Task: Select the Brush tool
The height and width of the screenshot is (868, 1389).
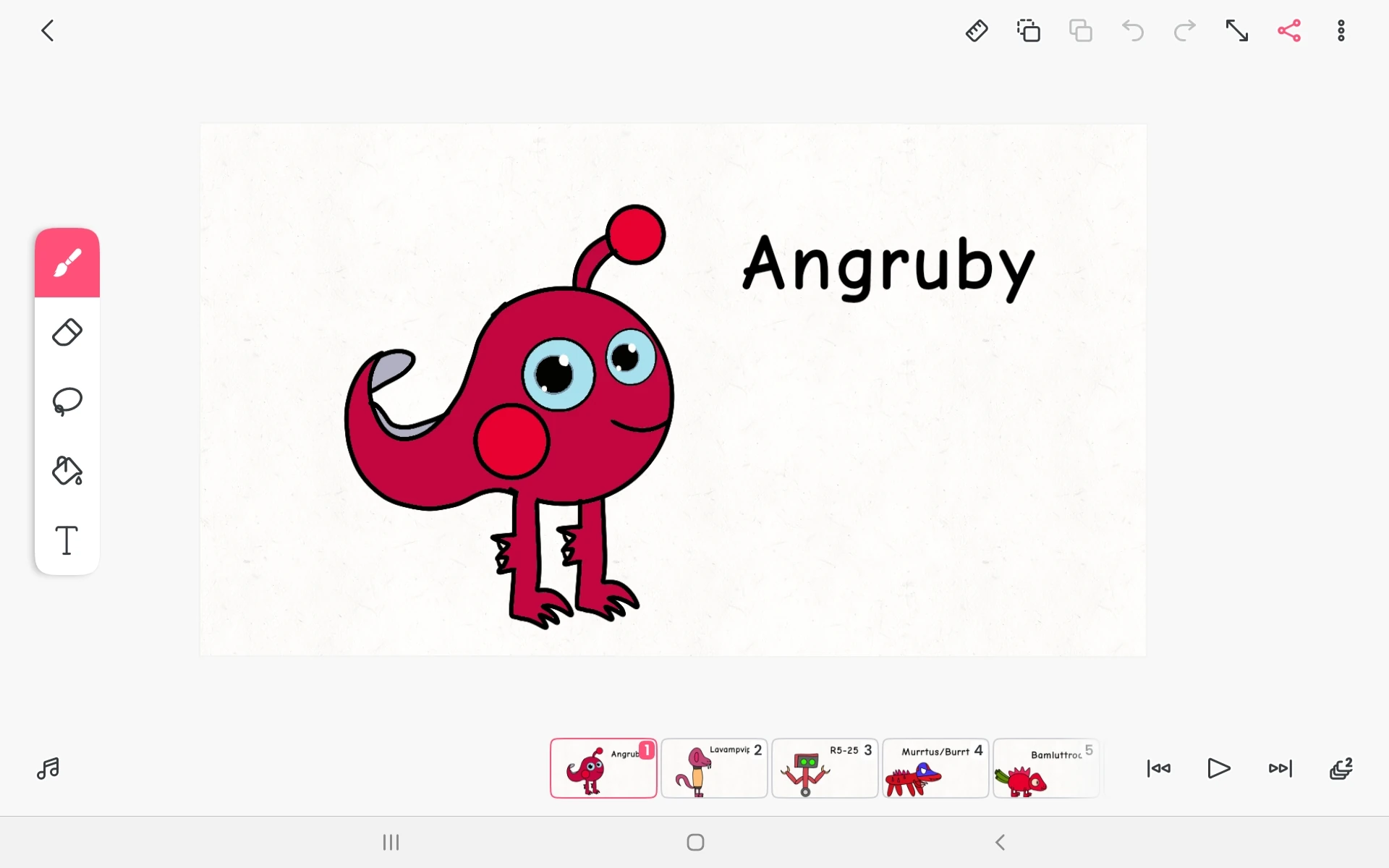Action: (x=67, y=263)
